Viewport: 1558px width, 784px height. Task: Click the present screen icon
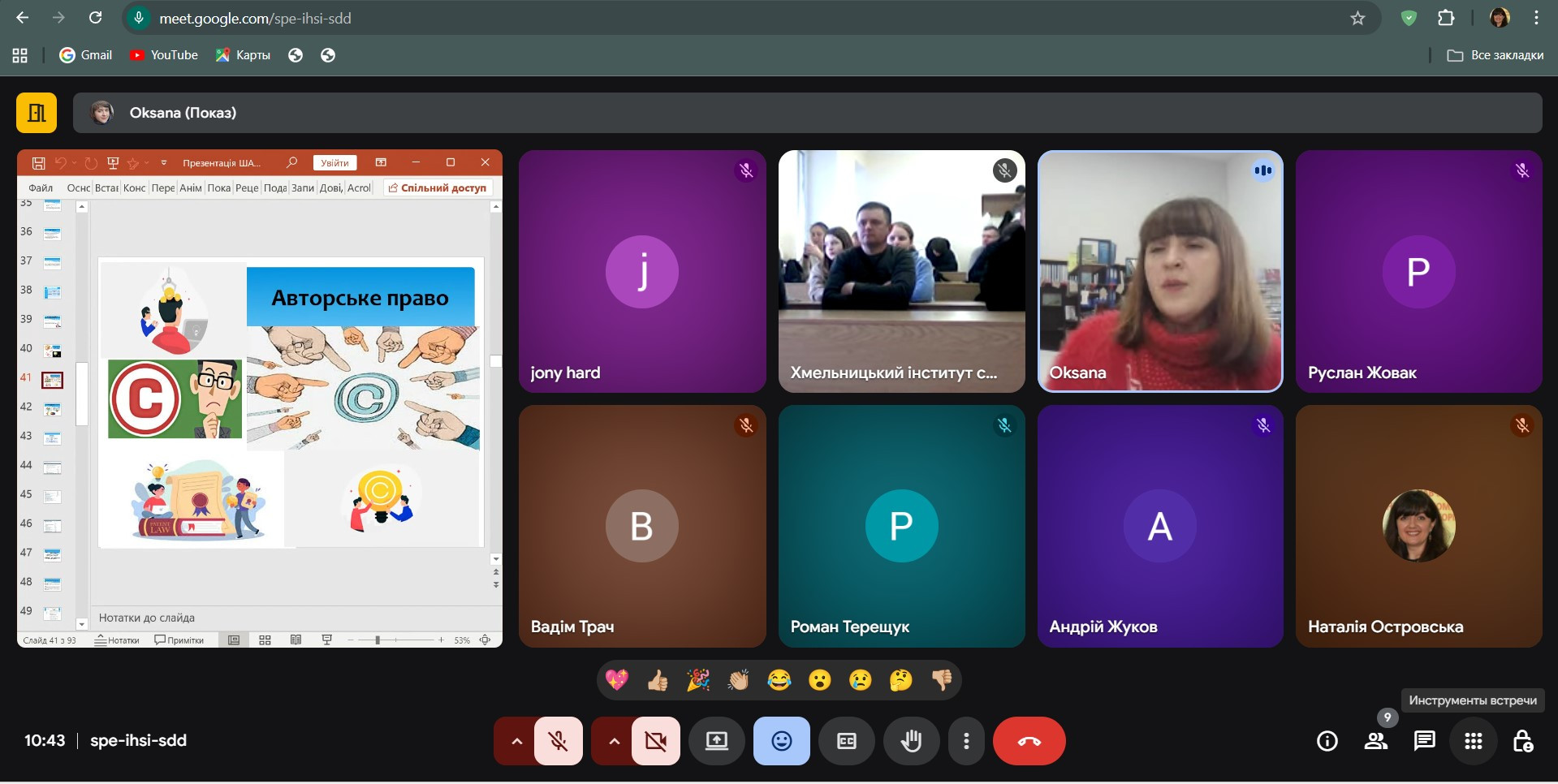click(x=716, y=741)
